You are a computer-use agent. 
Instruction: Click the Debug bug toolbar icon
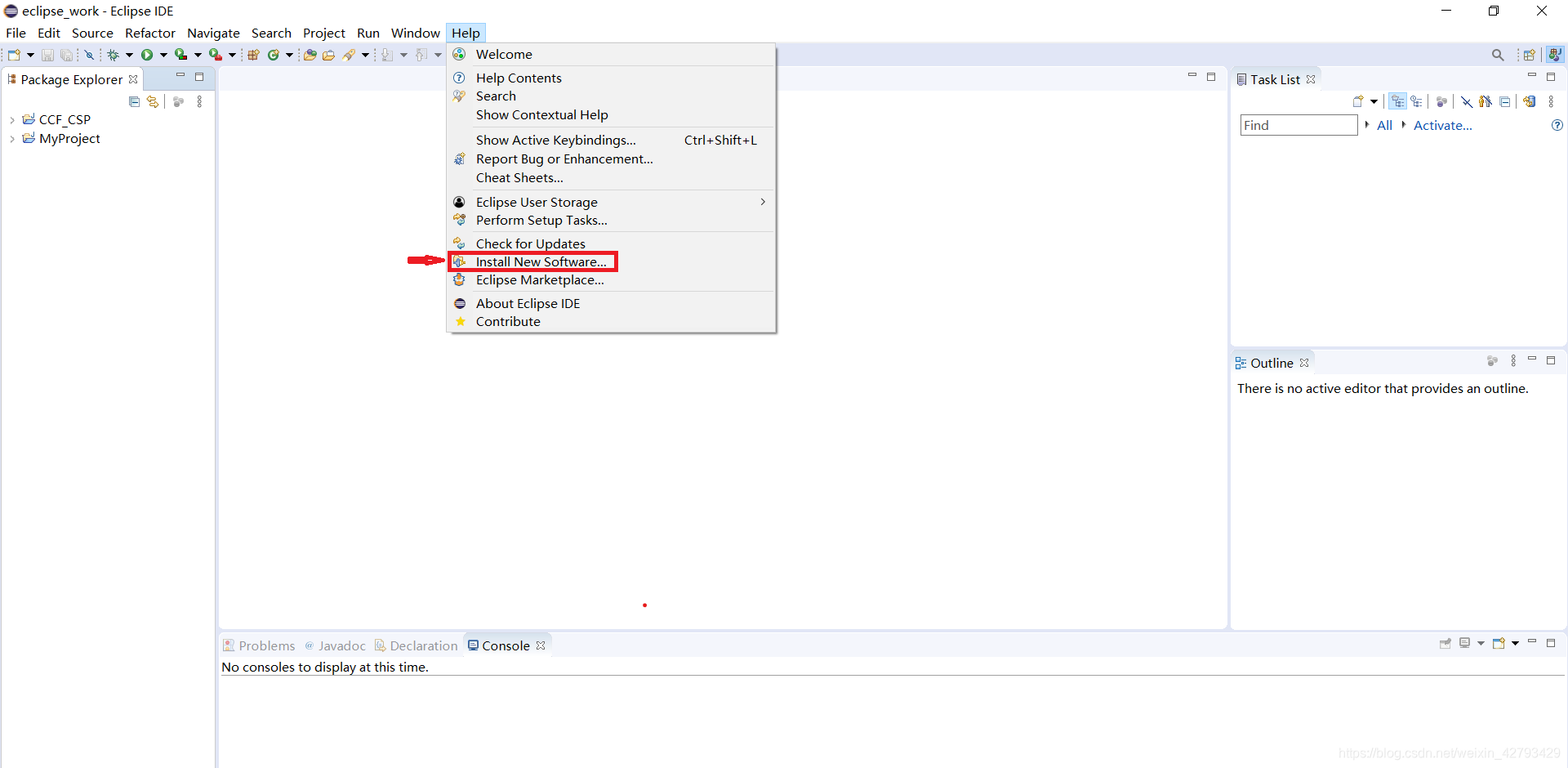pos(113,55)
